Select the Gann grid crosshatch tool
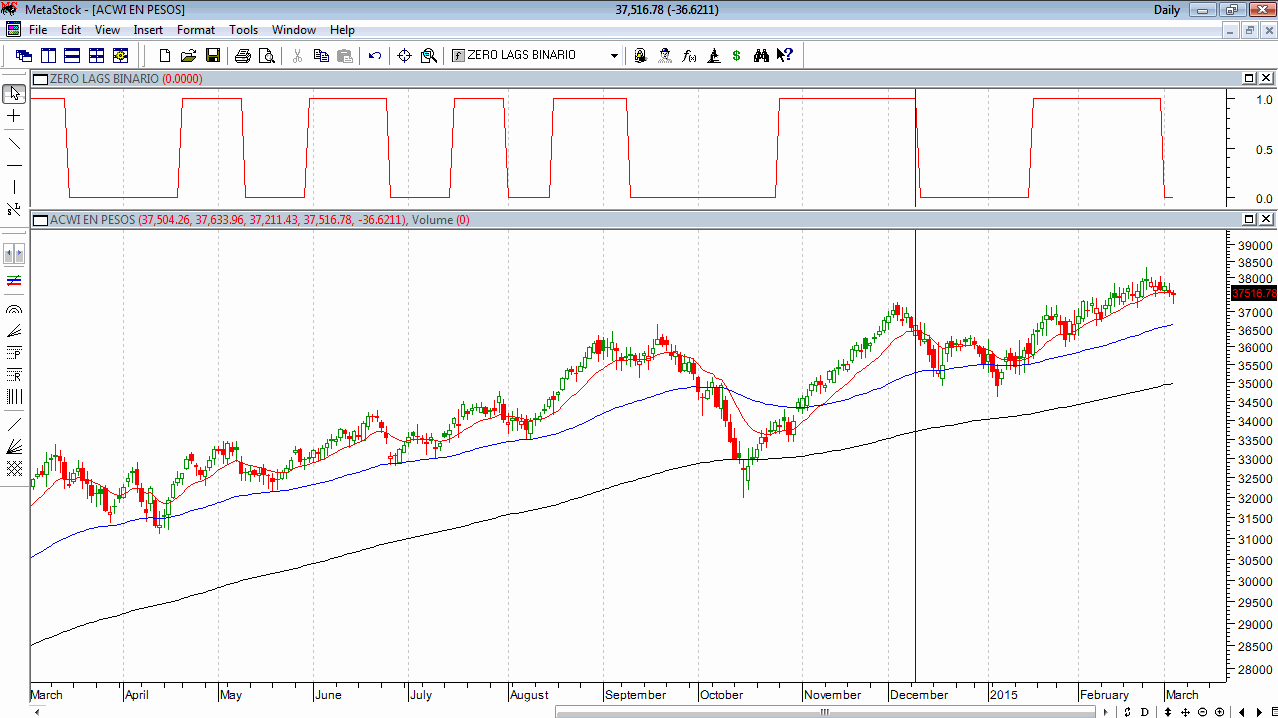The image size is (1278, 718). tap(14, 468)
